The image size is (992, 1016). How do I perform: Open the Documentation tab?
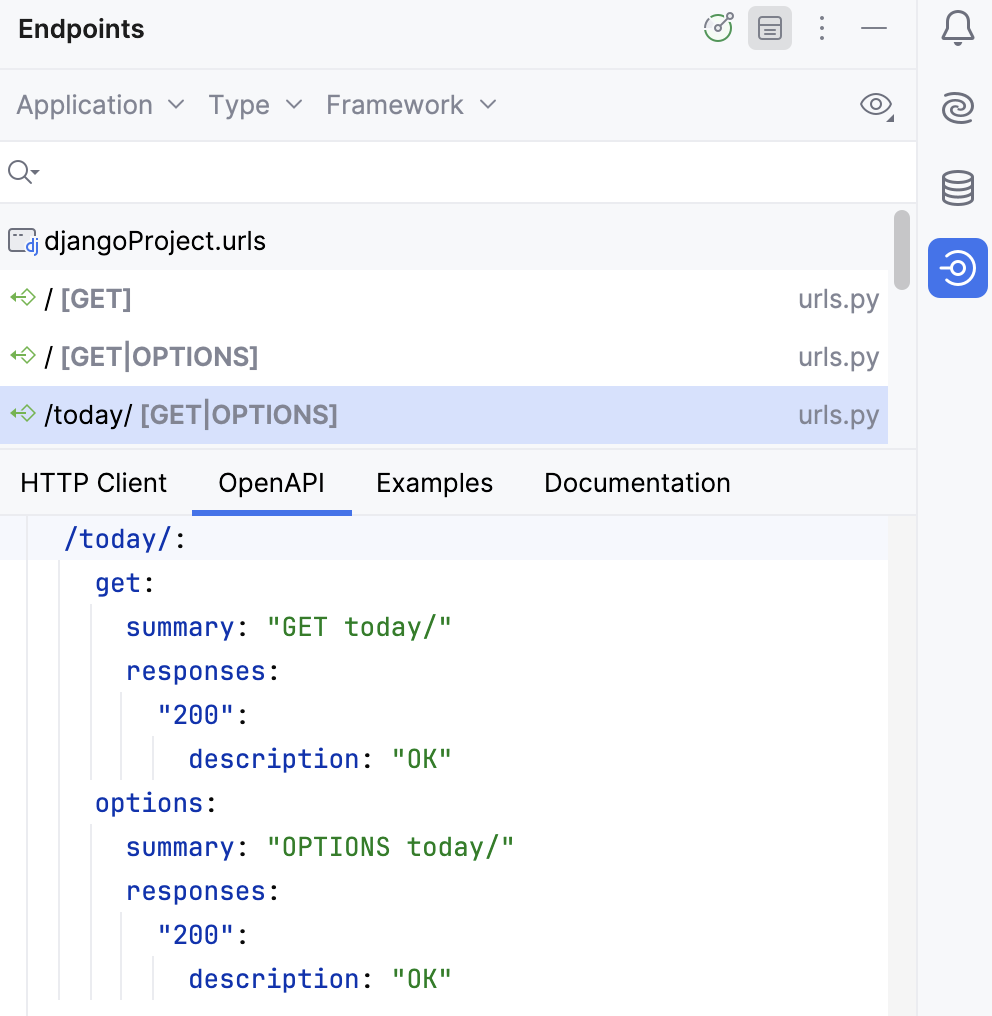coord(637,483)
